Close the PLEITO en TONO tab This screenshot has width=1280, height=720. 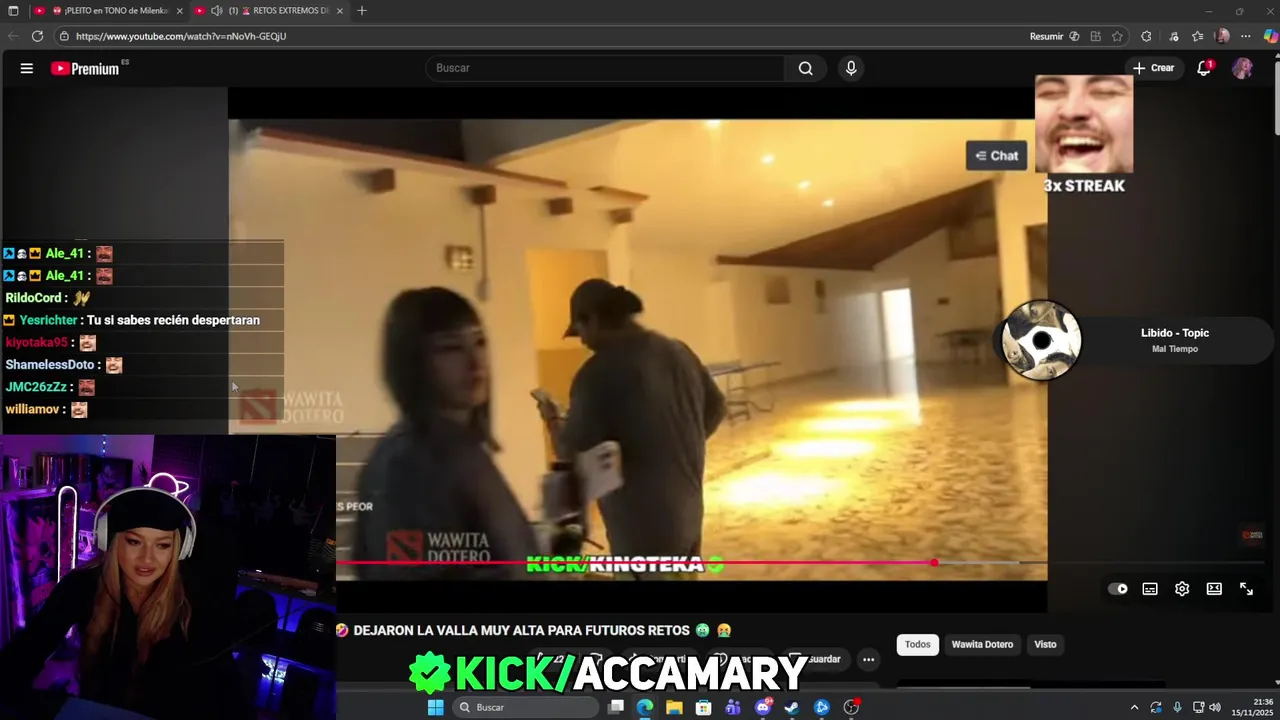click(x=179, y=11)
